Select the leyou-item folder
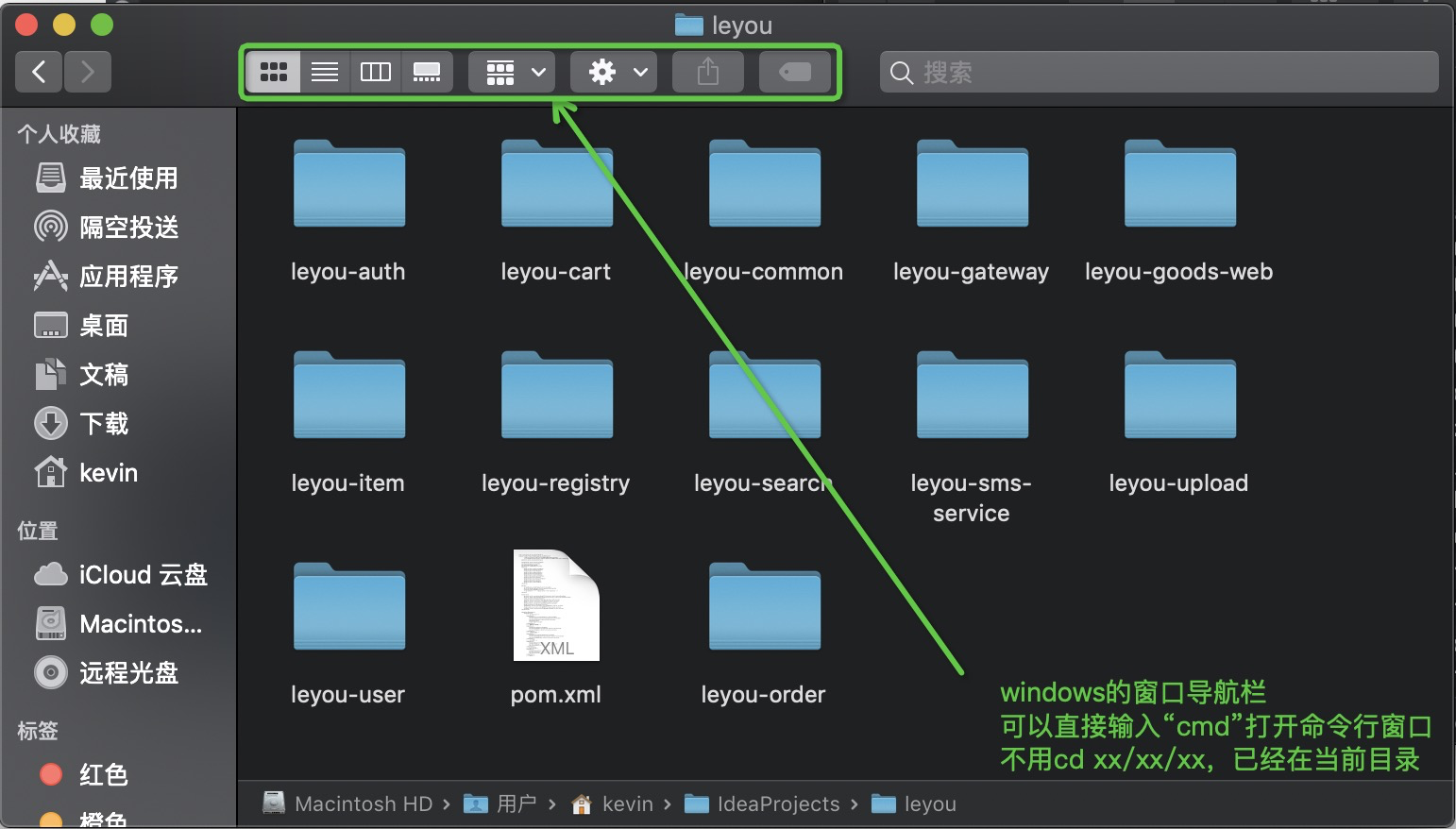The height and width of the screenshot is (829, 1456). 349,396
